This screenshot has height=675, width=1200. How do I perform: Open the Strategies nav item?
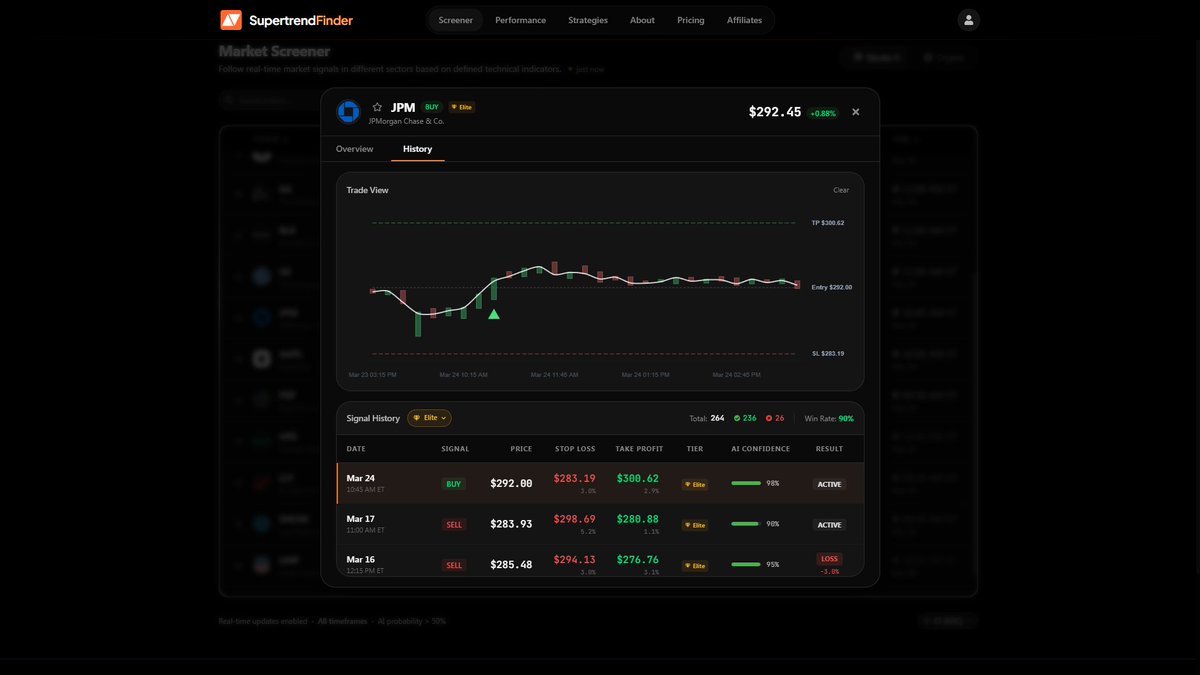tap(588, 20)
